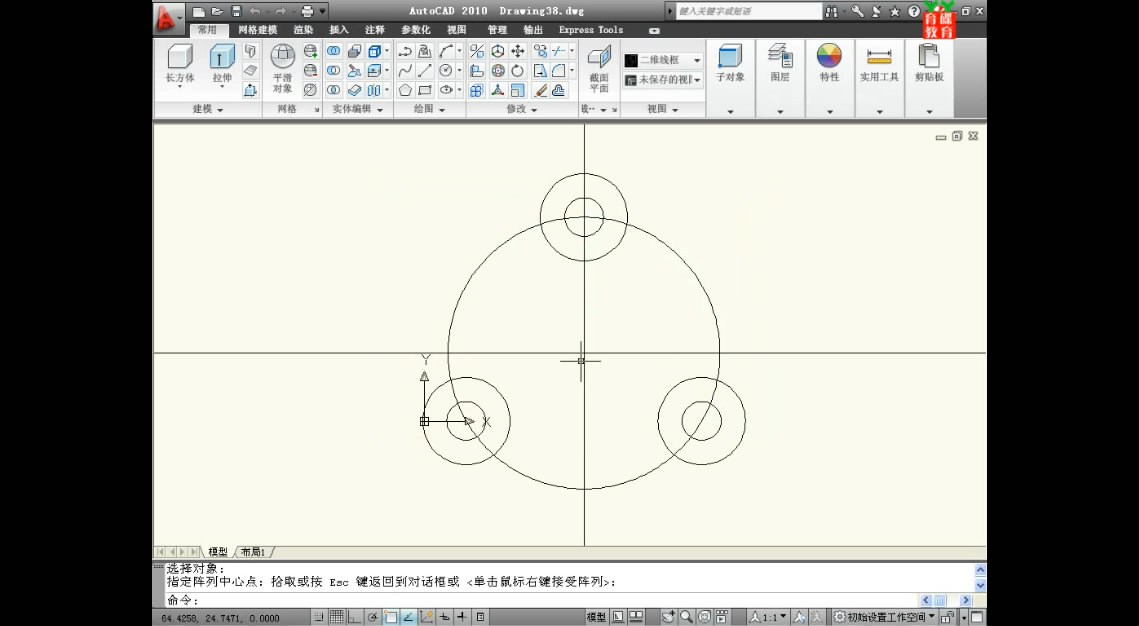
Task: Select the Spline draw tool
Action: (x=405, y=70)
